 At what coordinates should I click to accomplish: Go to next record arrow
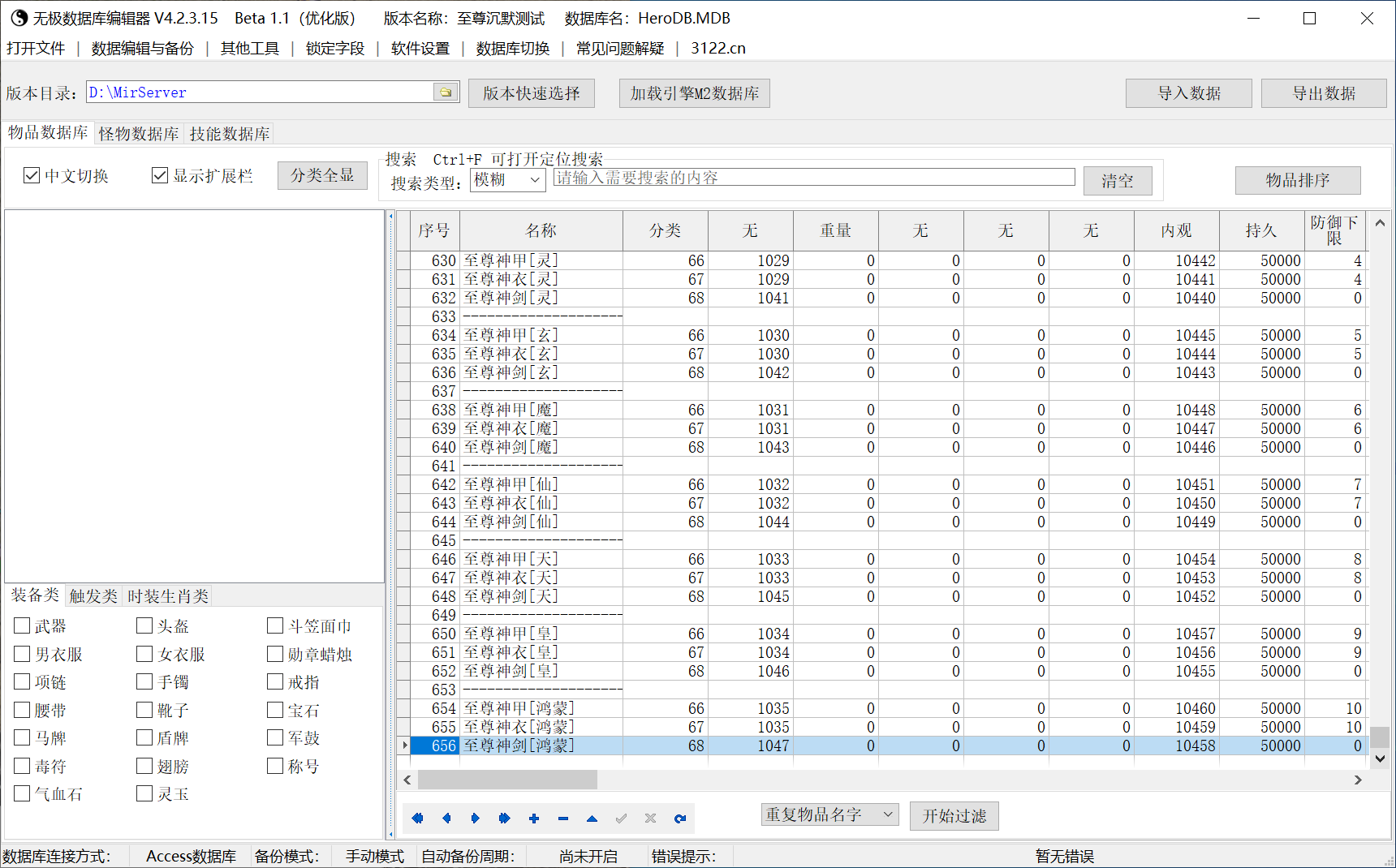tap(476, 819)
